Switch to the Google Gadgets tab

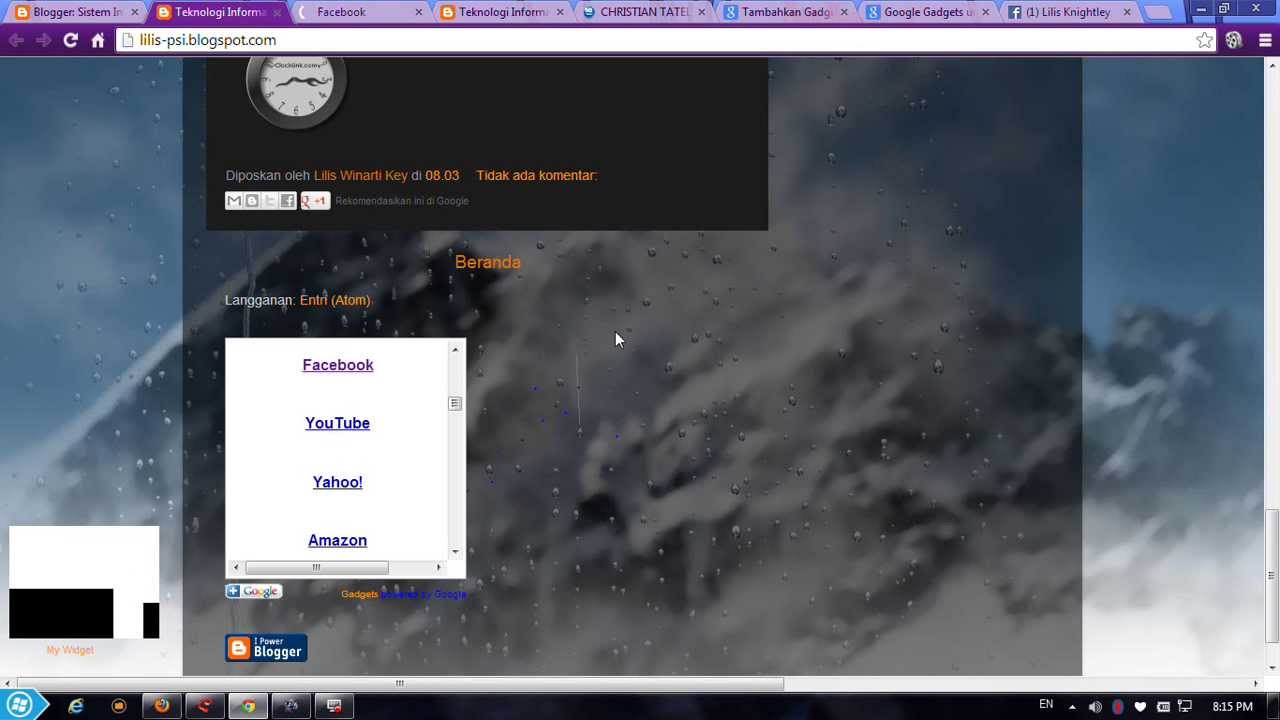(929, 12)
